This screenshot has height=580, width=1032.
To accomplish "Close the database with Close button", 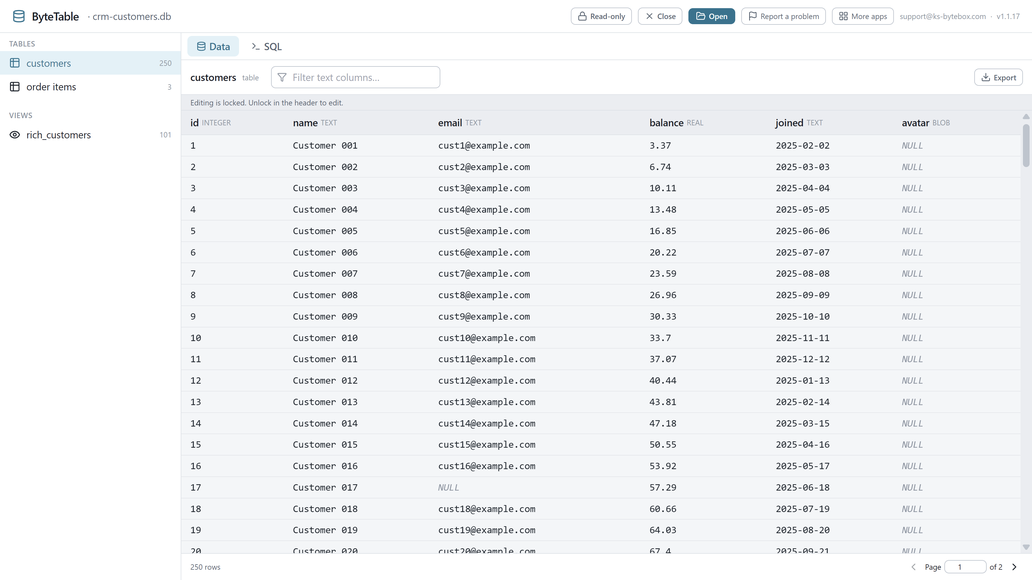I will (659, 16).
